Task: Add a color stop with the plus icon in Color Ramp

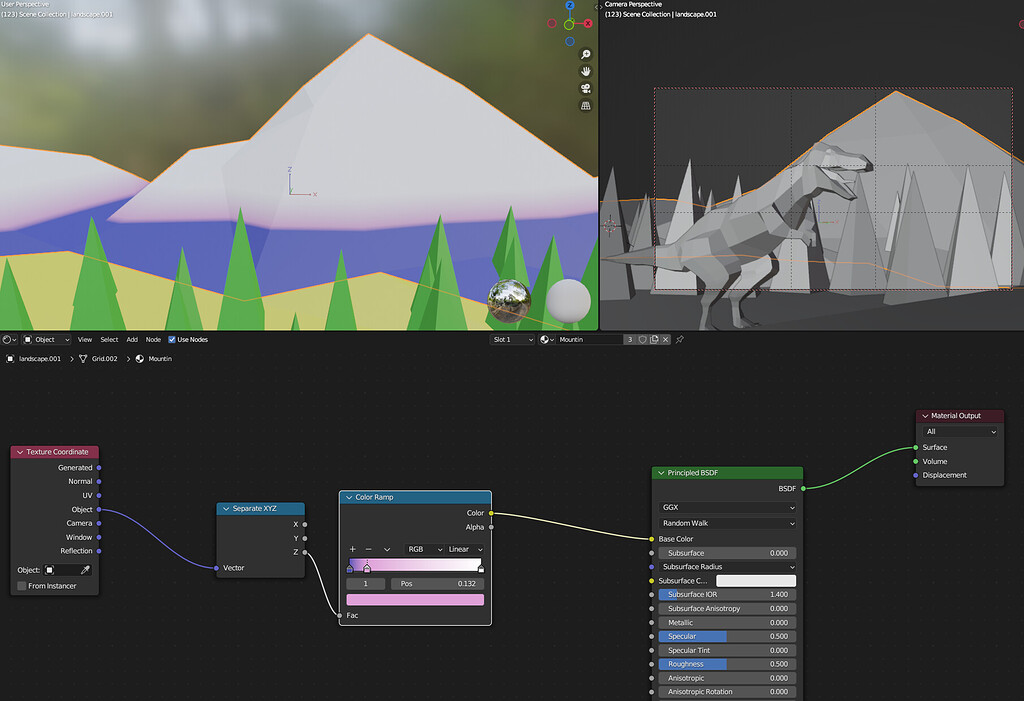Action: (x=351, y=549)
